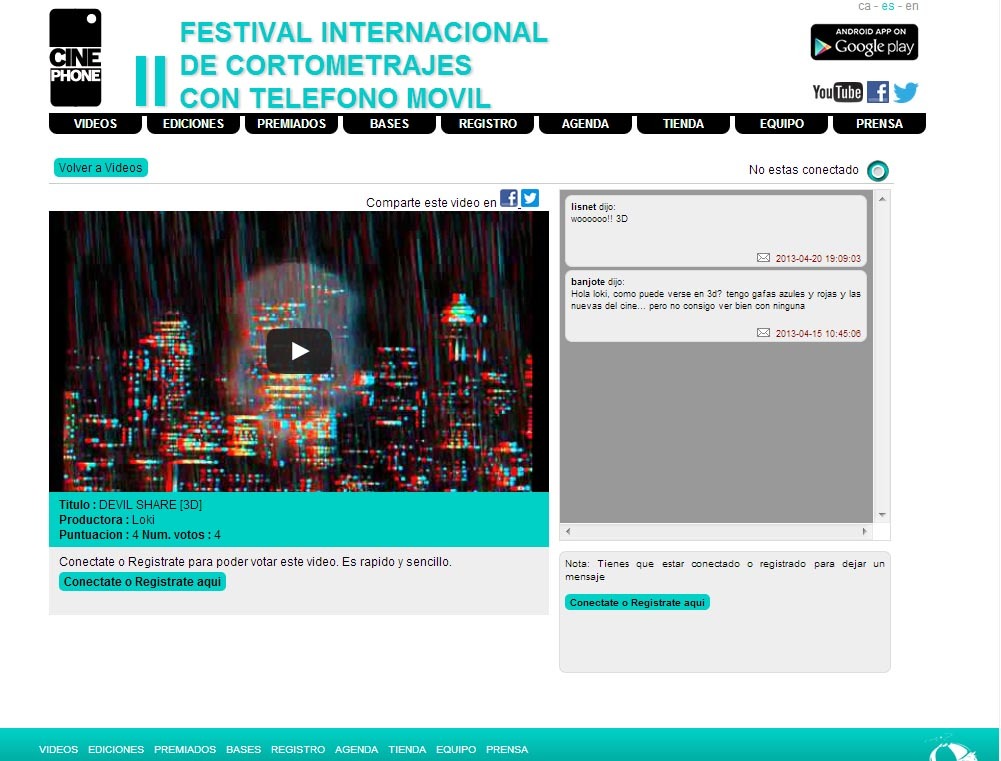The width and height of the screenshot is (1001, 761).
Task: Click Conectate o Registrate aqui below video
Action: 143,582
